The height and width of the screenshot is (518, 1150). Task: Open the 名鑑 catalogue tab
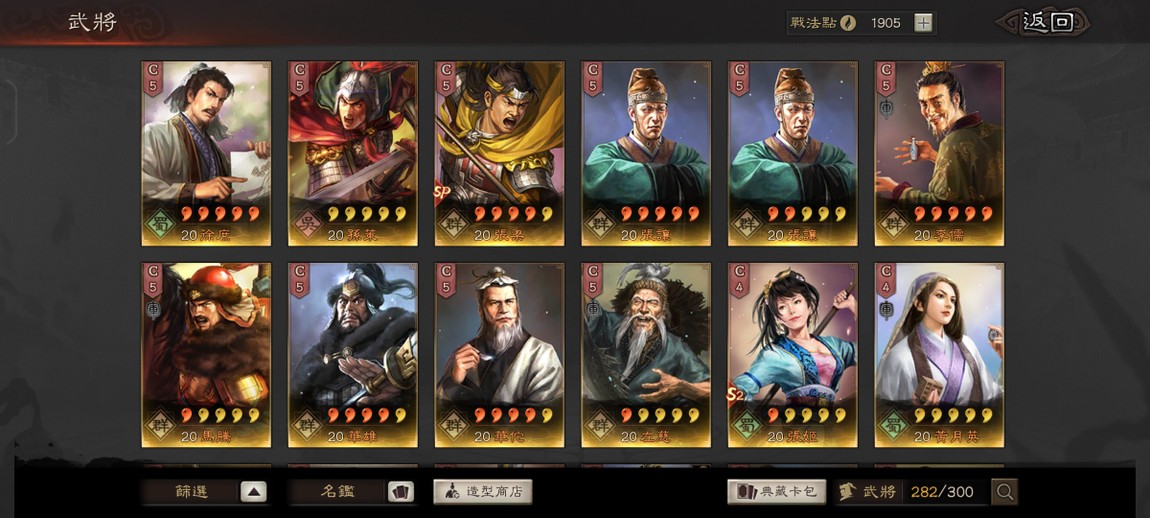[x=337, y=492]
